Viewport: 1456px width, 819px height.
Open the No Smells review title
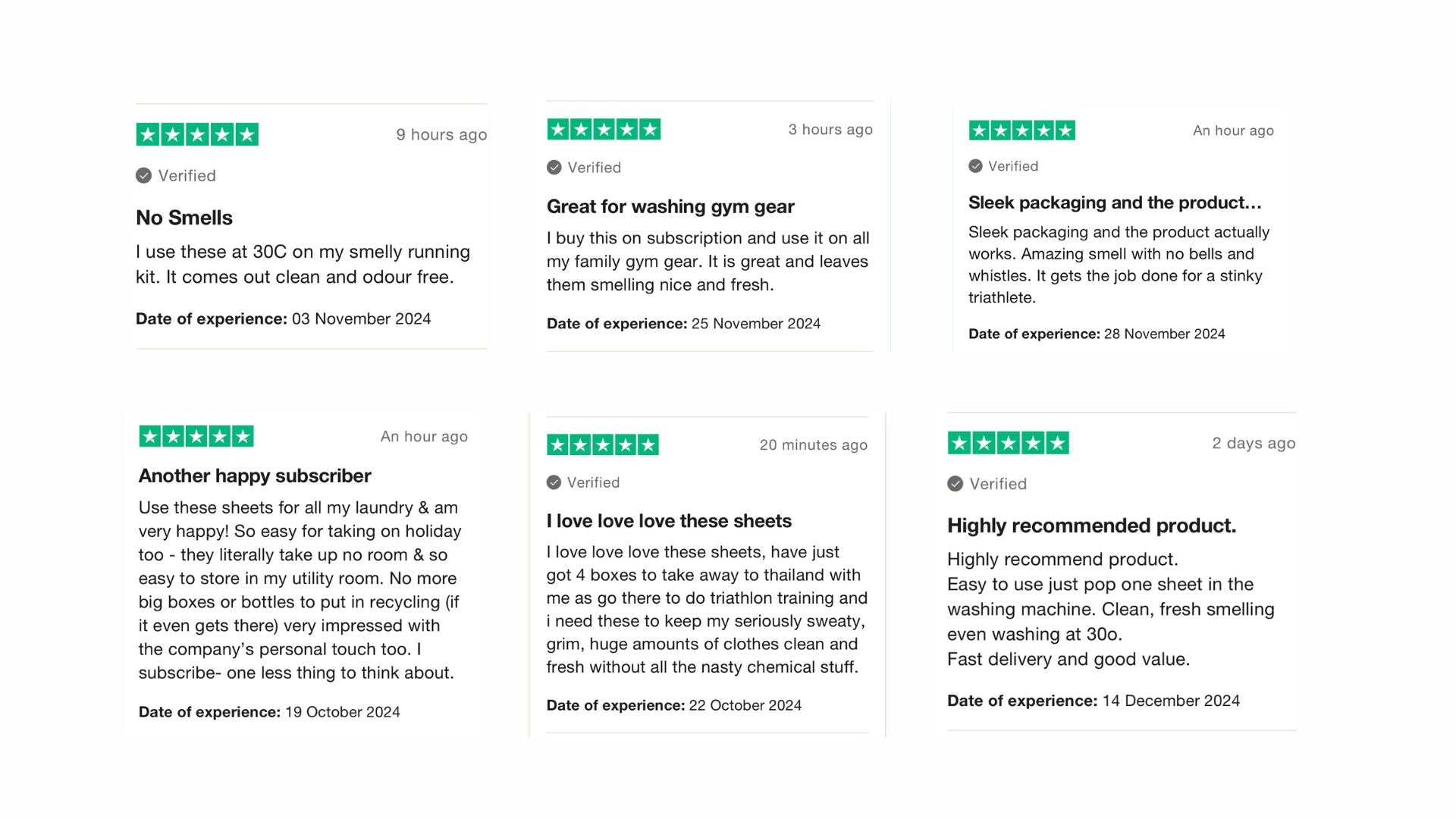[184, 218]
